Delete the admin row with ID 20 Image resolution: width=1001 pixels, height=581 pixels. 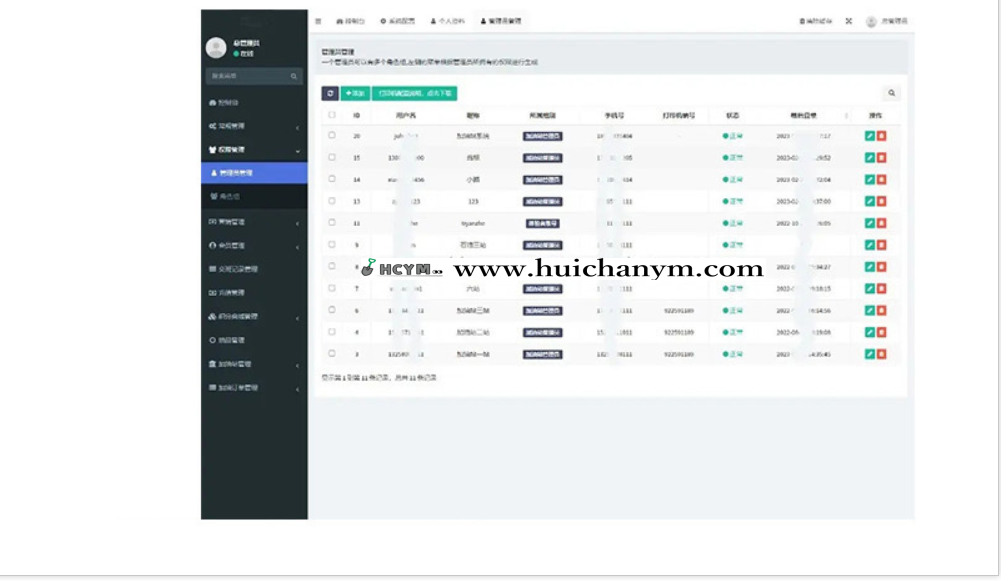tap(882, 136)
